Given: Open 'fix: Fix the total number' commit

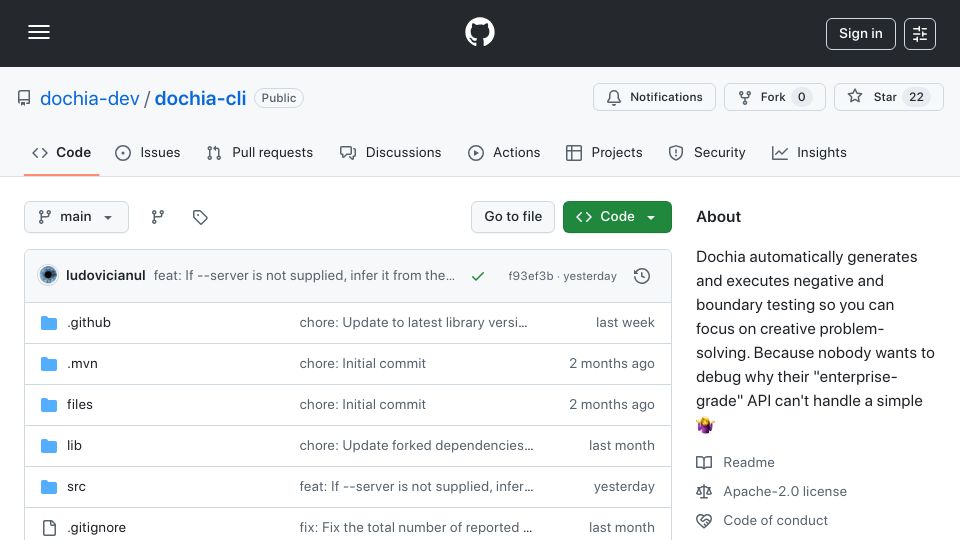Looking at the screenshot, I should [416, 528].
